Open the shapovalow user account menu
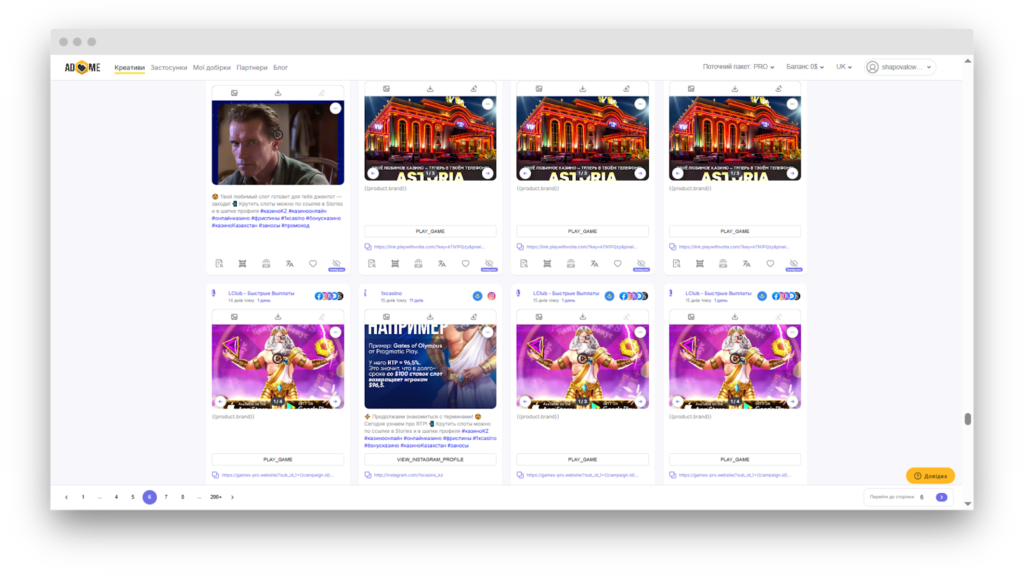This screenshot has height=582, width=1024. click(x=900, y=67)
